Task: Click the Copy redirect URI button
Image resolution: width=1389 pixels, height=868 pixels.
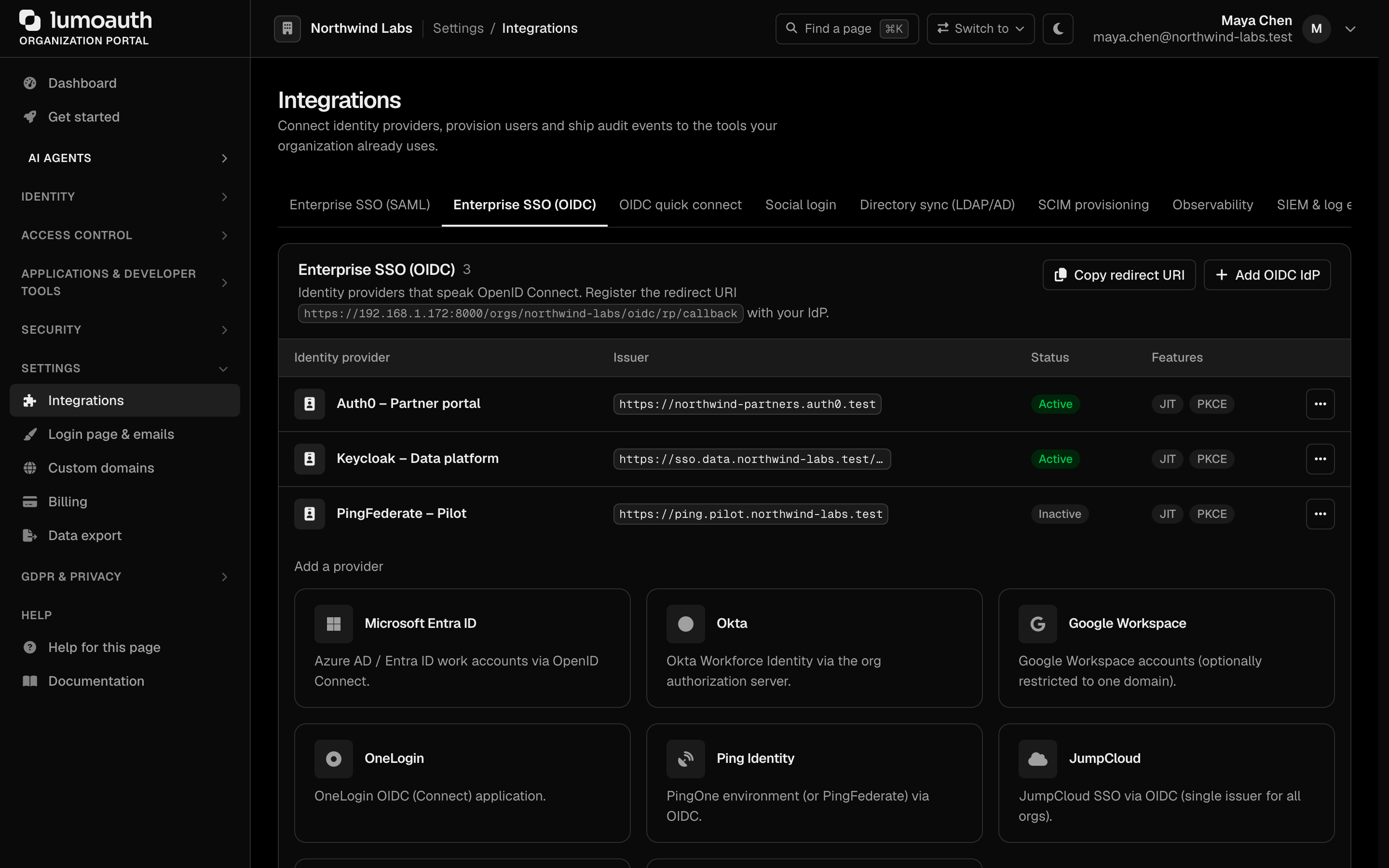Action: point(1118,275)
